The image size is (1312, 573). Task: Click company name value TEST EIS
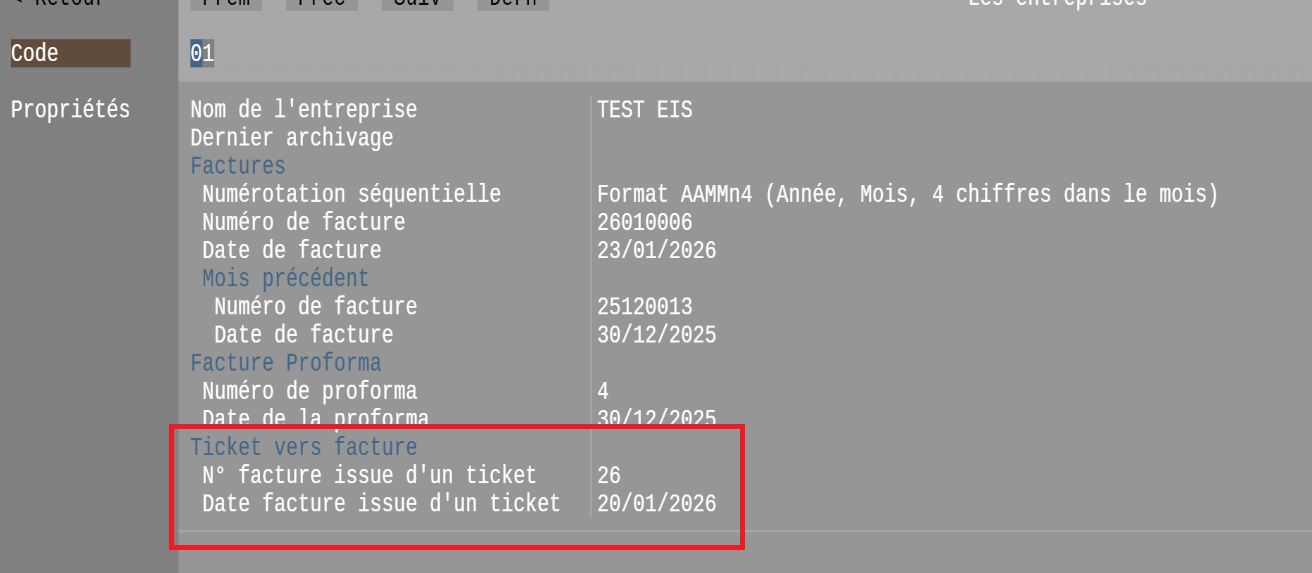tap(644, 109)
